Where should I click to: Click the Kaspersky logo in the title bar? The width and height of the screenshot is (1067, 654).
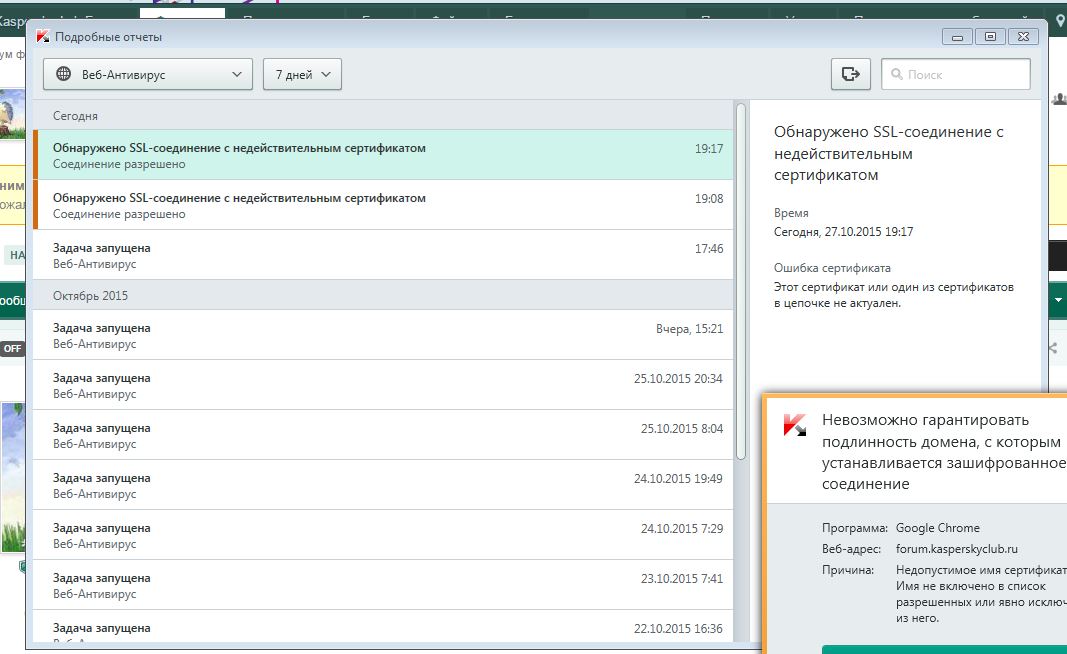tap(42, 37)
